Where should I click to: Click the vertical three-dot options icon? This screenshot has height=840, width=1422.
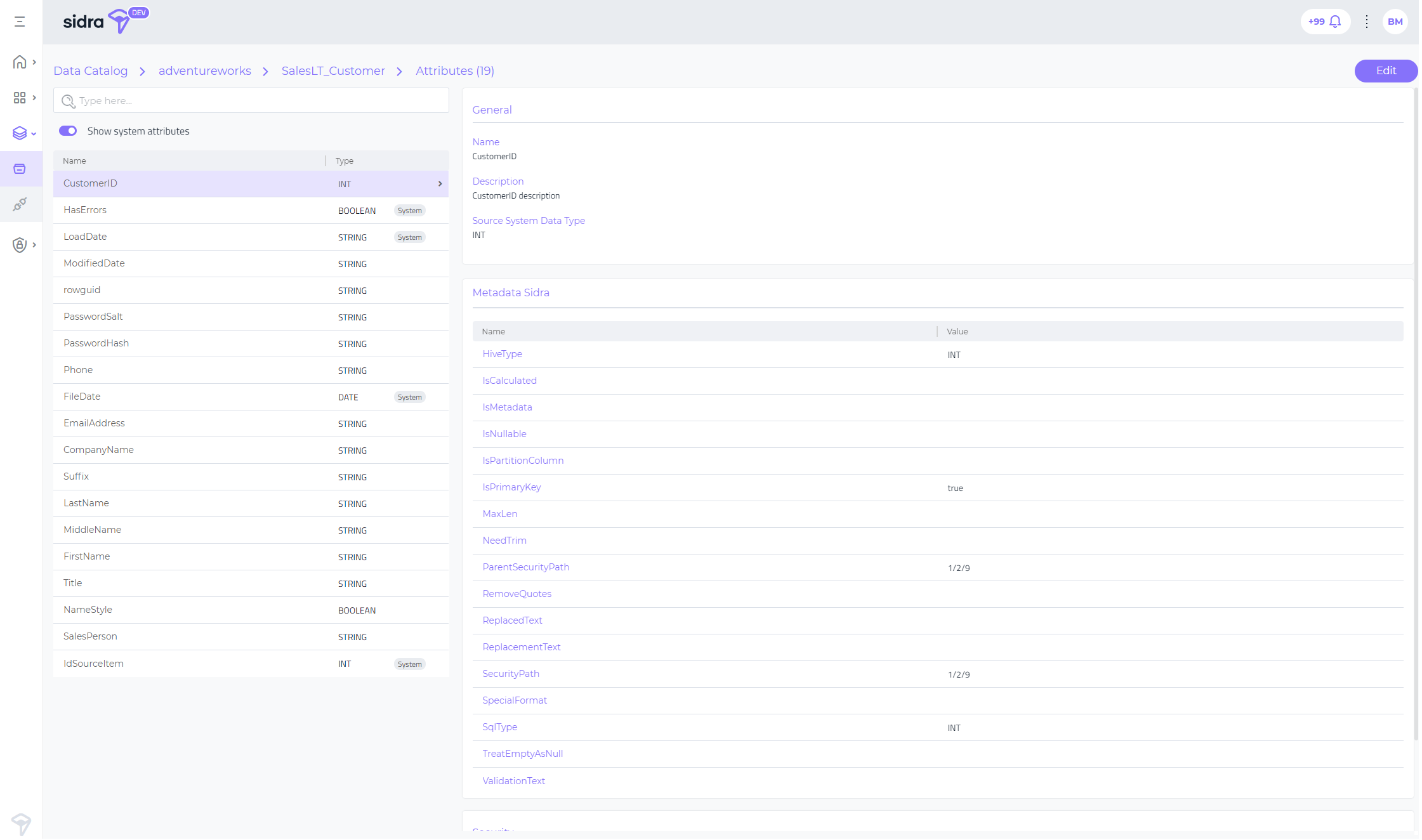tap(1366, 22)
